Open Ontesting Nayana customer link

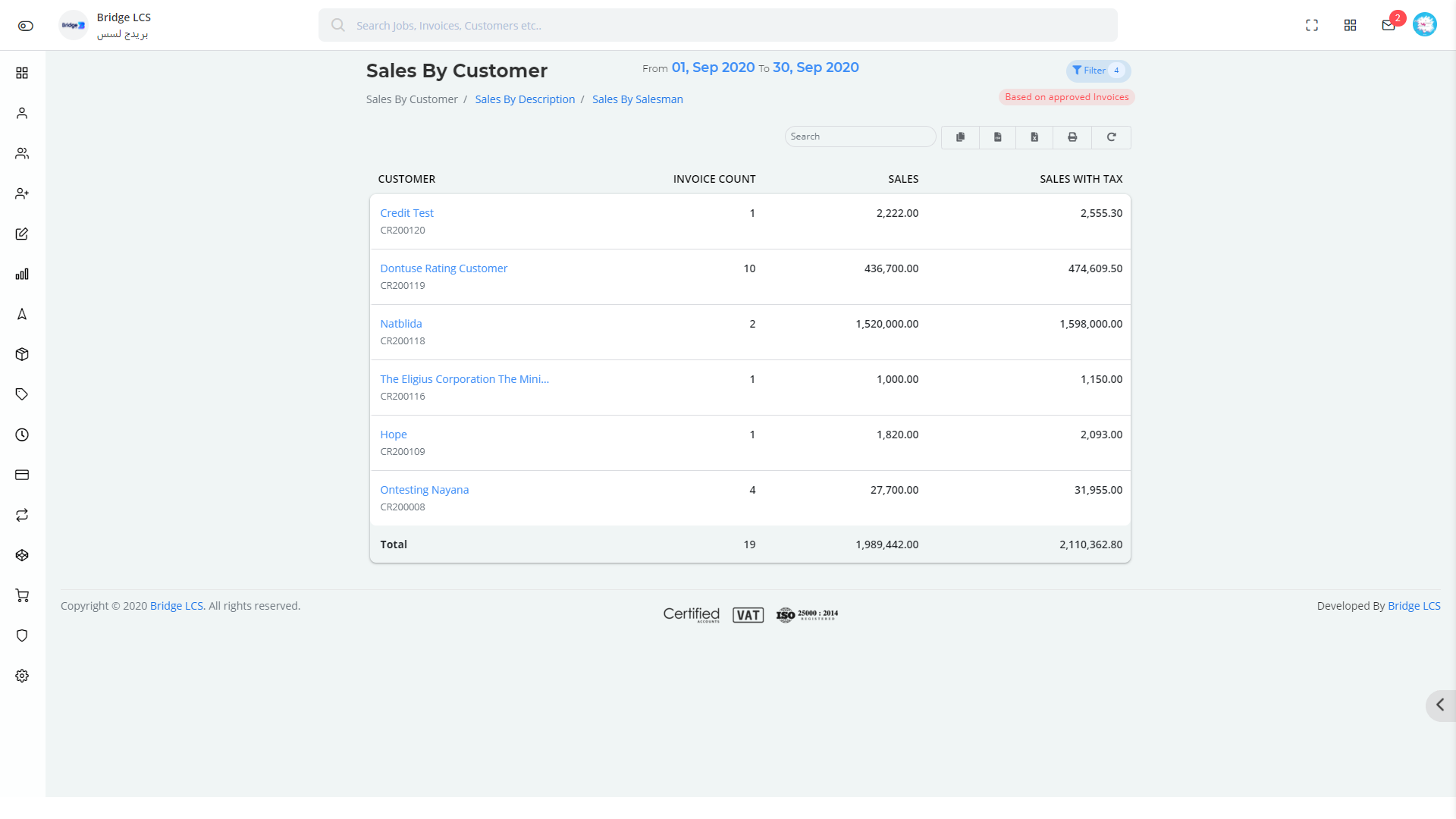click(425, 490)
